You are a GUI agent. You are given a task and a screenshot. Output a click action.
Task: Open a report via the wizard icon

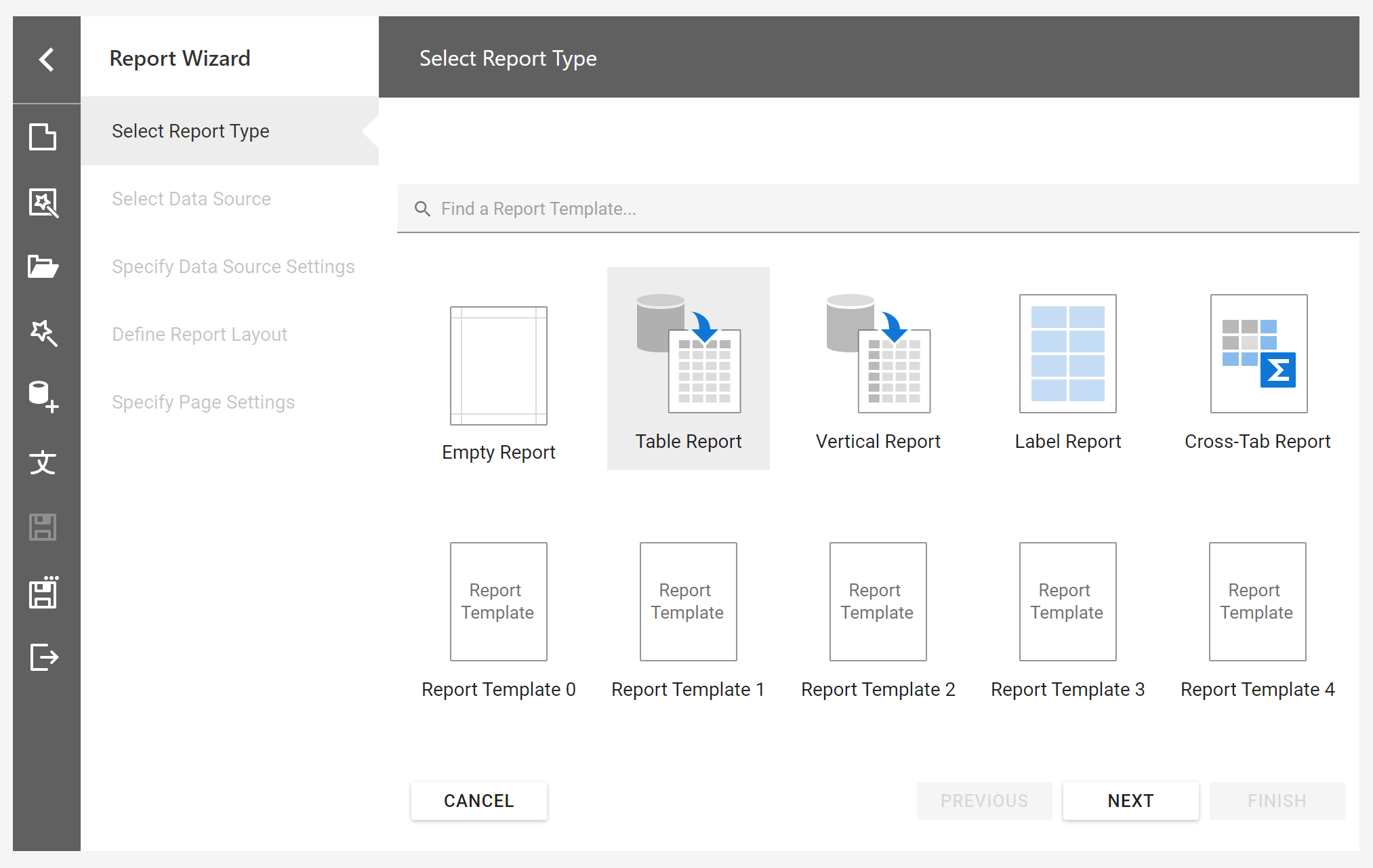click(x=45, y=203)
